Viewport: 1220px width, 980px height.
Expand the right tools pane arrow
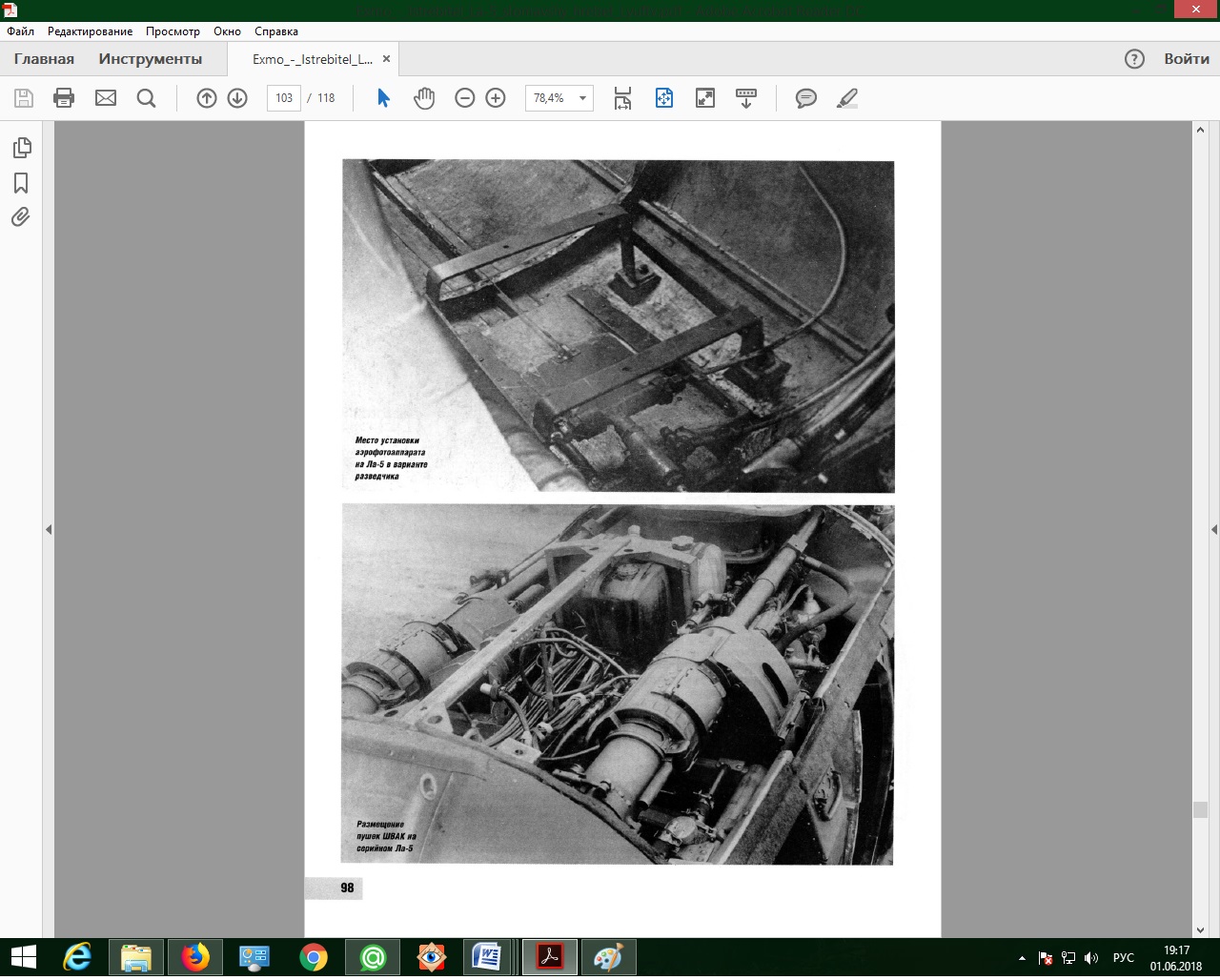(x=1213, y=529)
